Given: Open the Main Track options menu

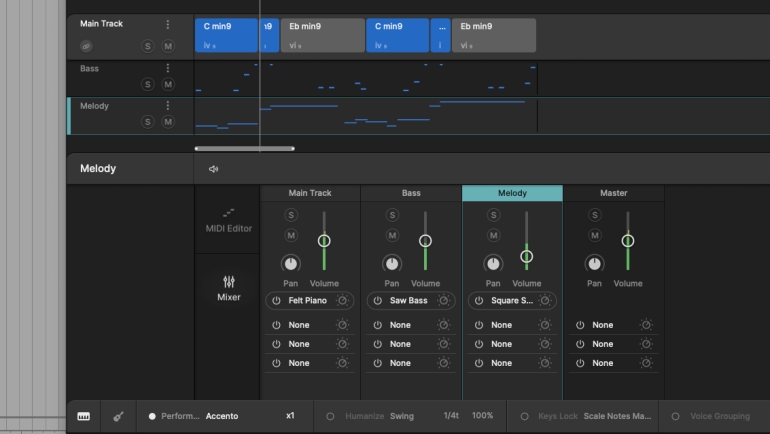Looking at the screenshot, I should point(168,24).
